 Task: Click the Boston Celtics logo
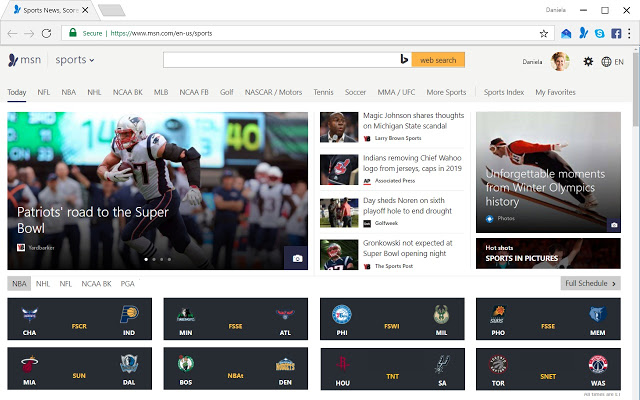pos(186,363)
